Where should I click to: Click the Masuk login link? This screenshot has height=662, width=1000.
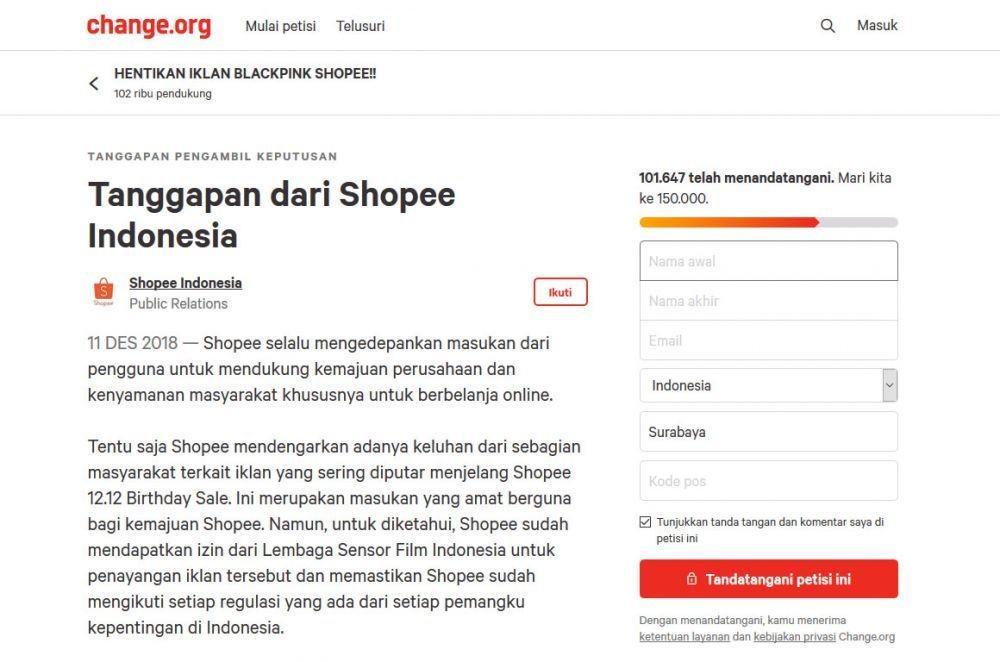tap(877, 26)
